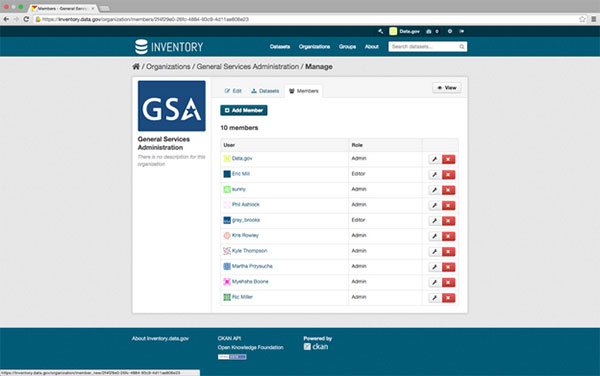Open dashboard icon in top bar
This screenshot has width=600, height=376.
(x=429, y=31)
